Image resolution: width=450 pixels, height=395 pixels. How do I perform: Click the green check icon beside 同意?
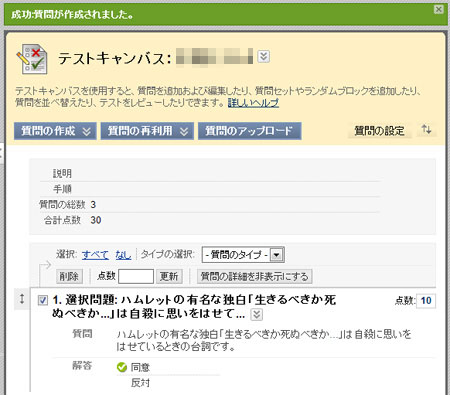(122, 367)
